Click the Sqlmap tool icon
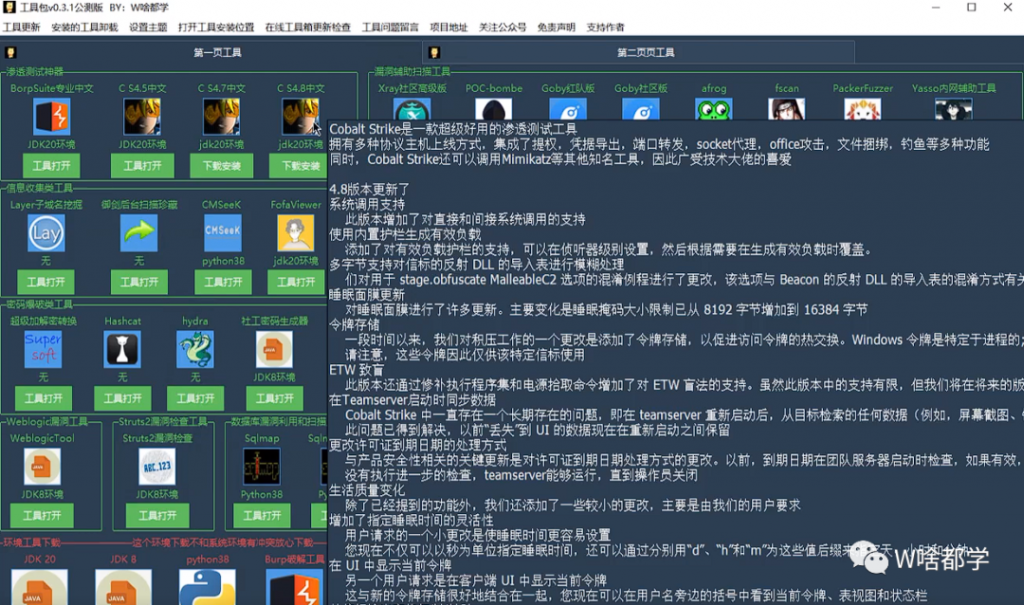This screenshot has height=605, width=1024. (x=262, y=466)
